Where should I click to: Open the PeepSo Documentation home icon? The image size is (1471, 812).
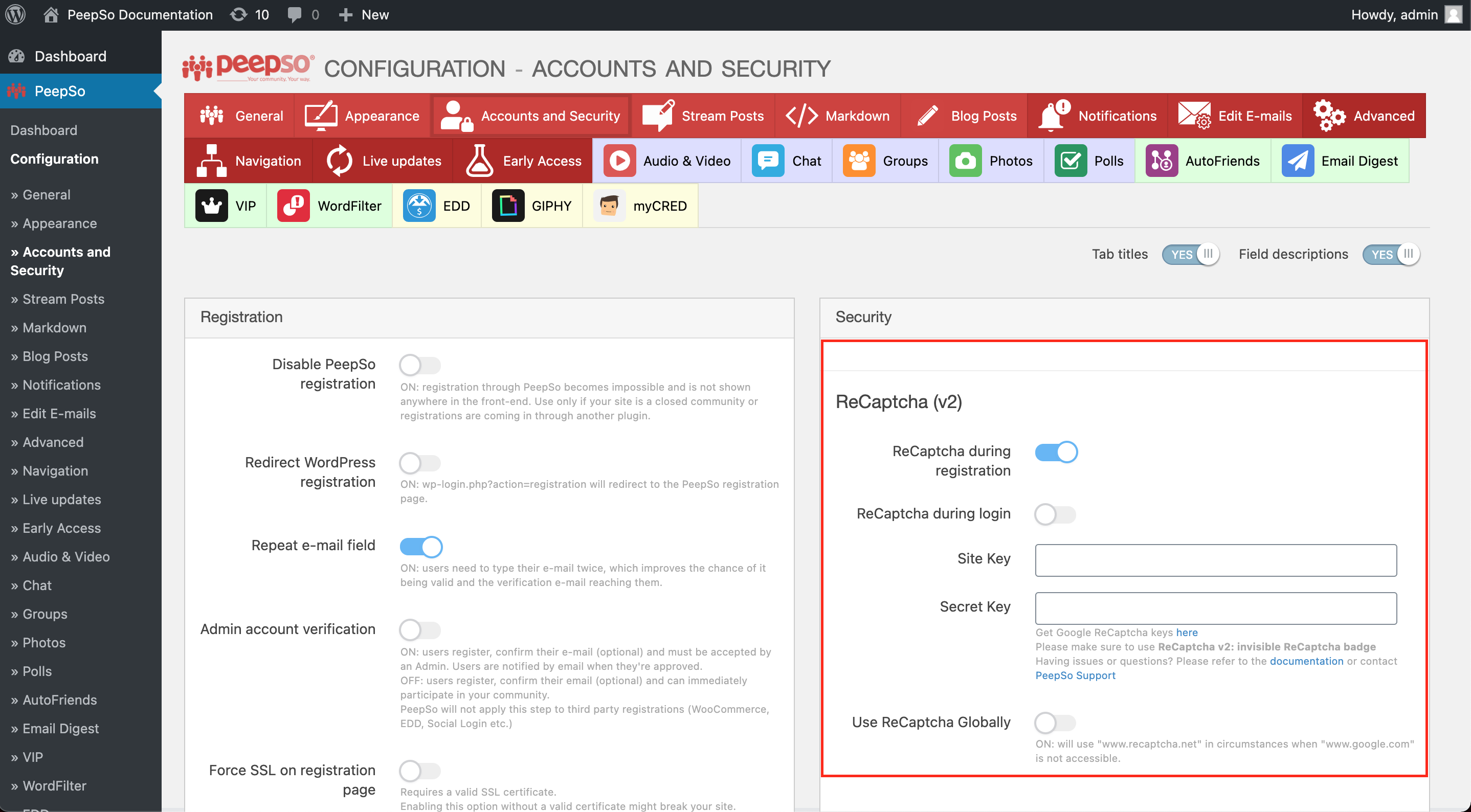pyautogui.click(x=51, y=14)
